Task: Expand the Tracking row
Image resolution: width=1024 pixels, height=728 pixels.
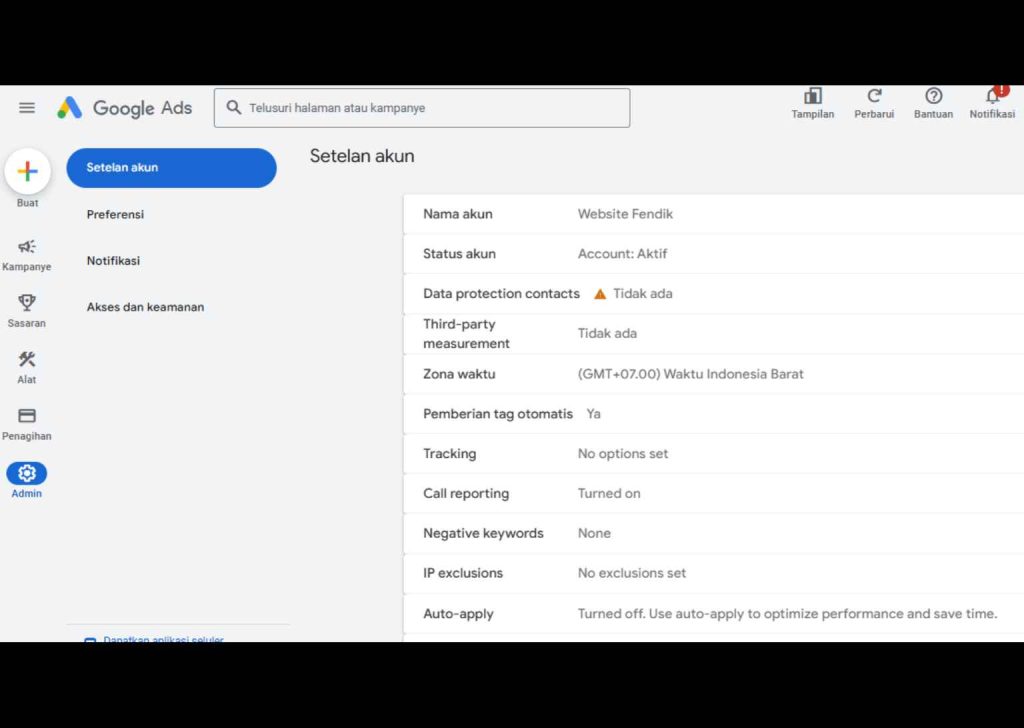Action: pos(713,454)
